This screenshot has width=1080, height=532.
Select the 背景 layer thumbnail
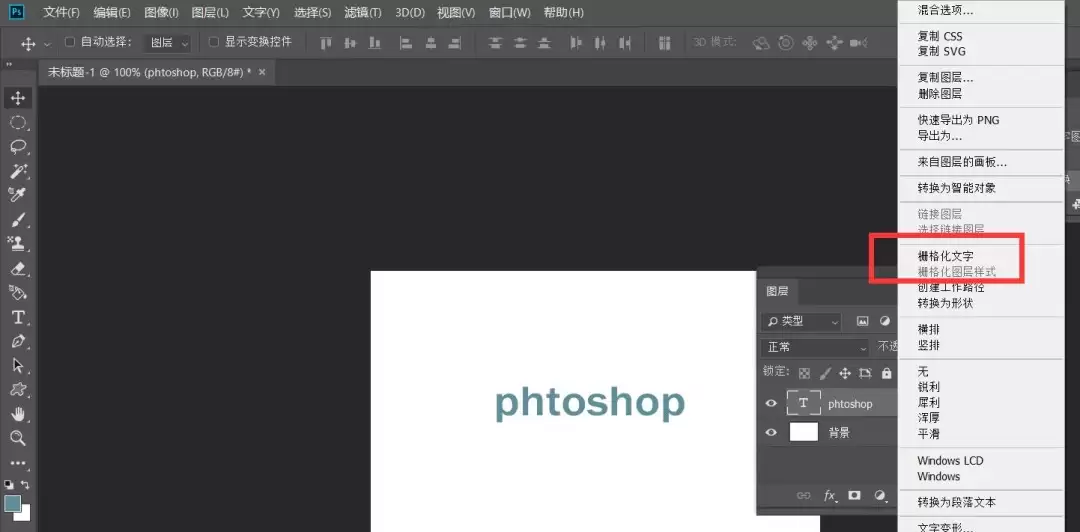click(803, 432)
